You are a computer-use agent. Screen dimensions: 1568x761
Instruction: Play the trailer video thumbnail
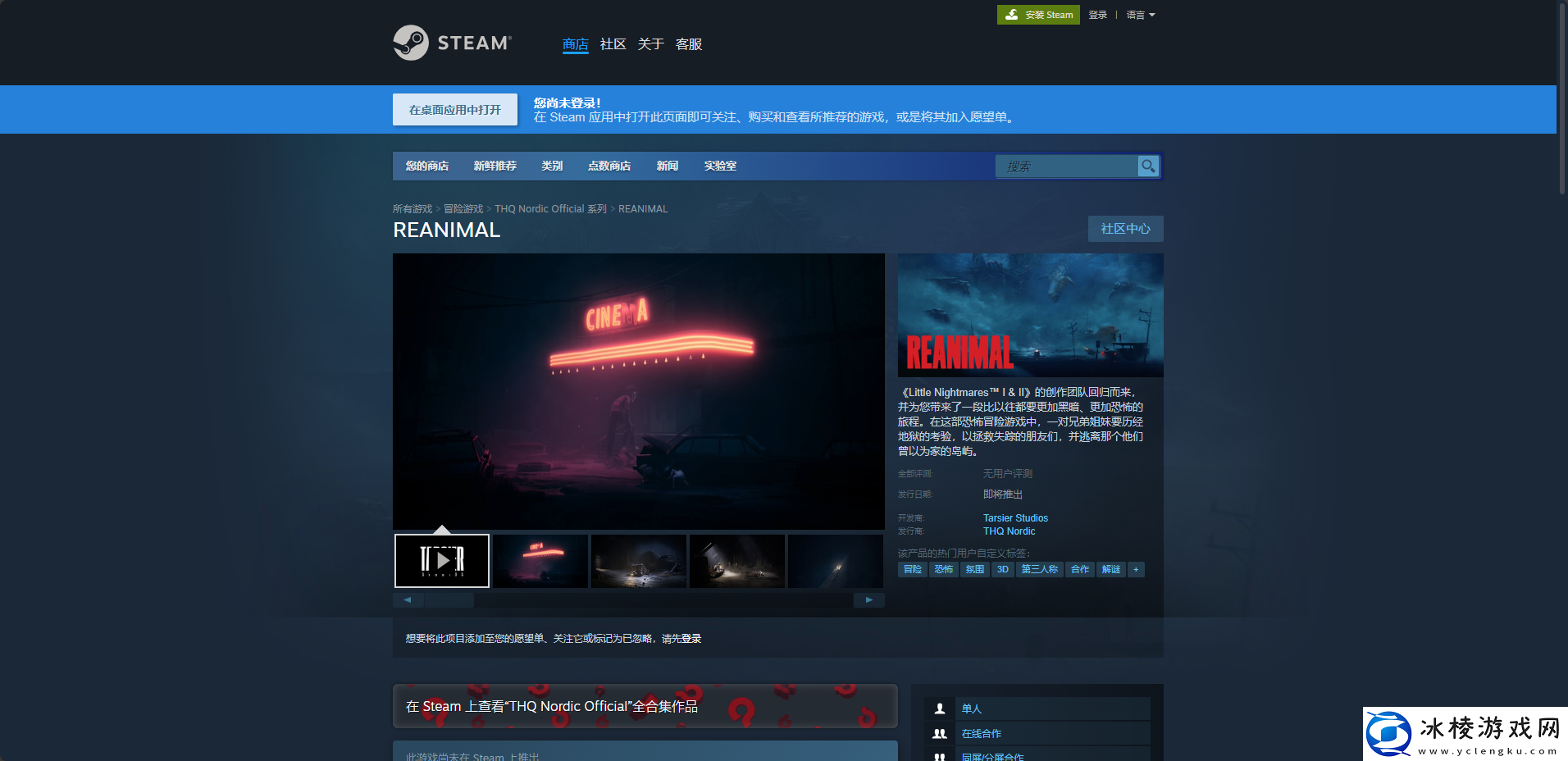tap(442, 561)
